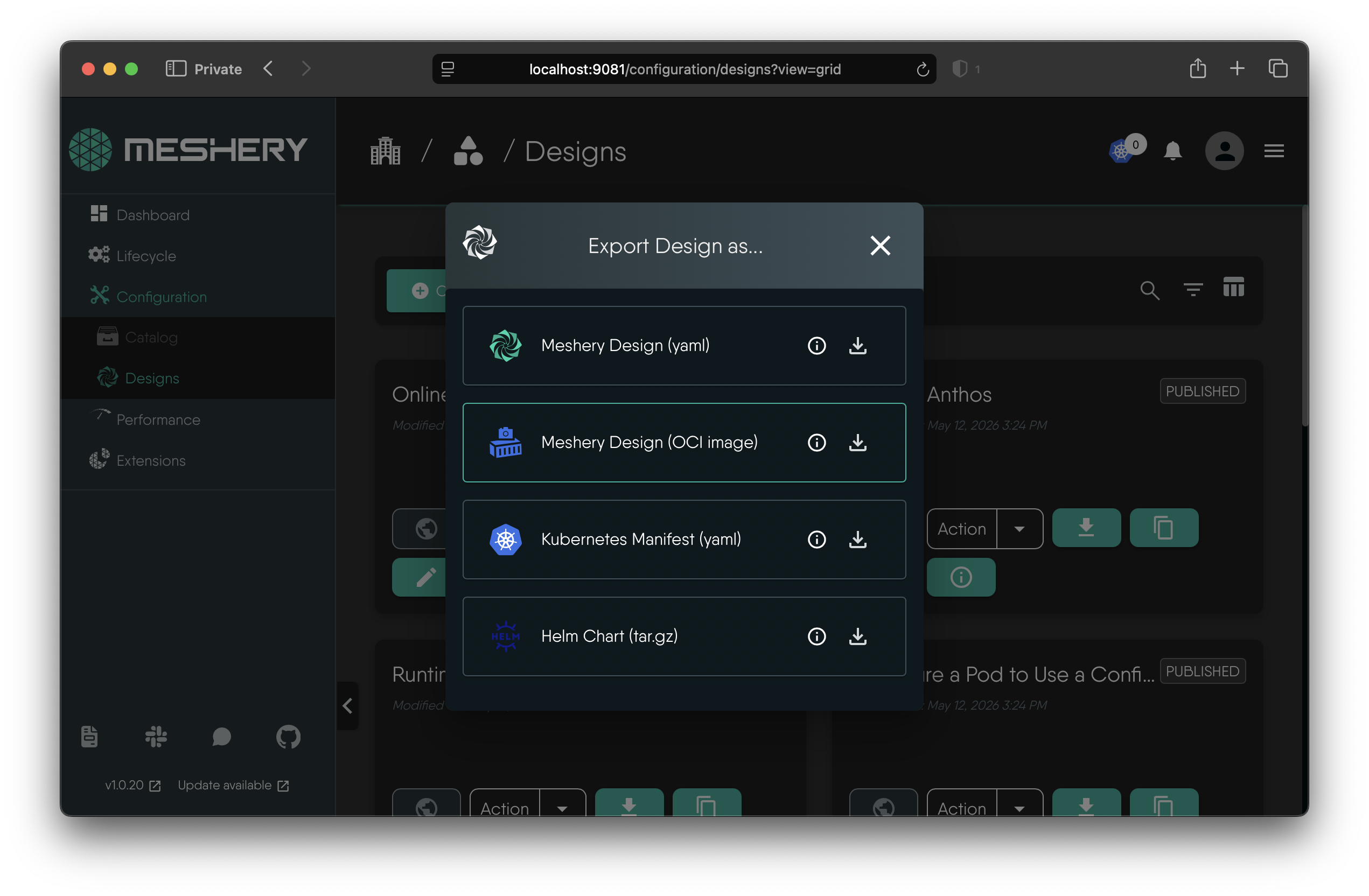
Task: Open the hamburger menu in header
Action: (1274, 151)
